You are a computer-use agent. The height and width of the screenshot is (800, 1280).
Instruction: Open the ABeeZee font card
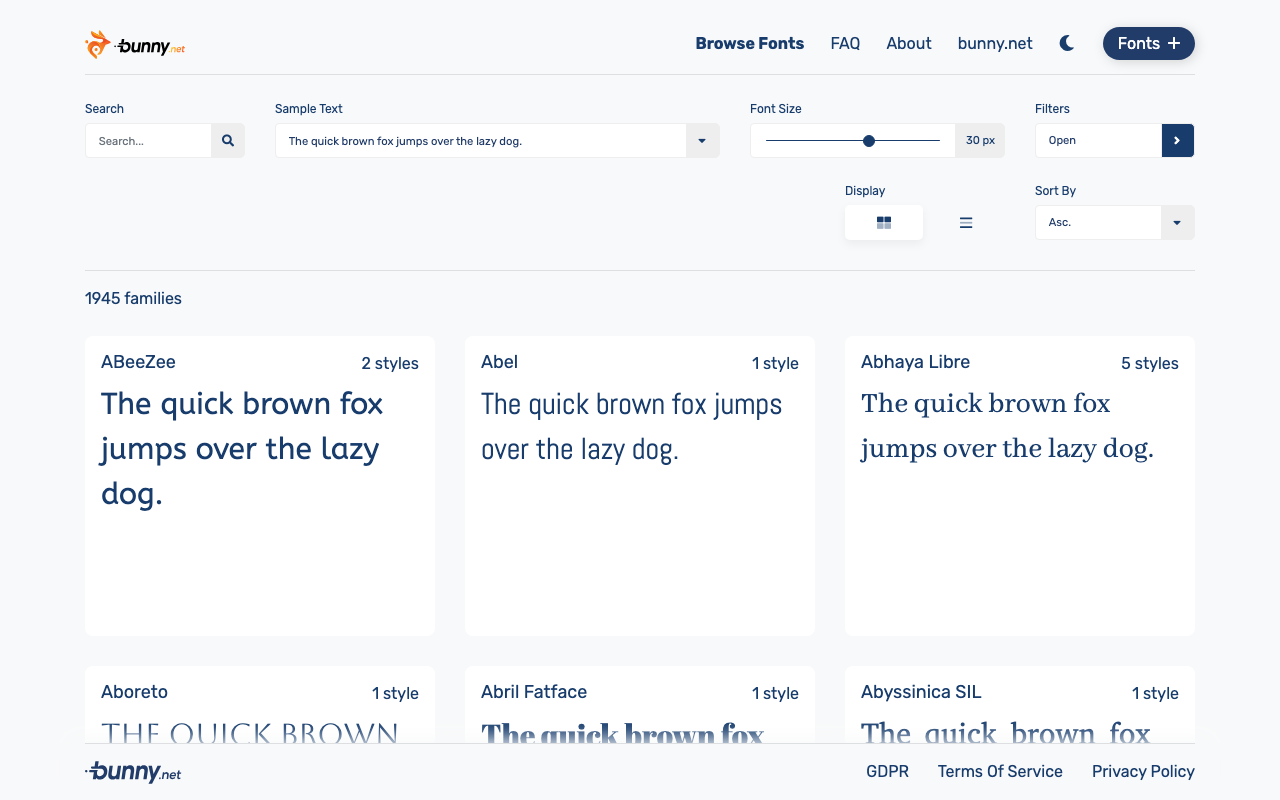pyautogui.click(x=260, y=486)
